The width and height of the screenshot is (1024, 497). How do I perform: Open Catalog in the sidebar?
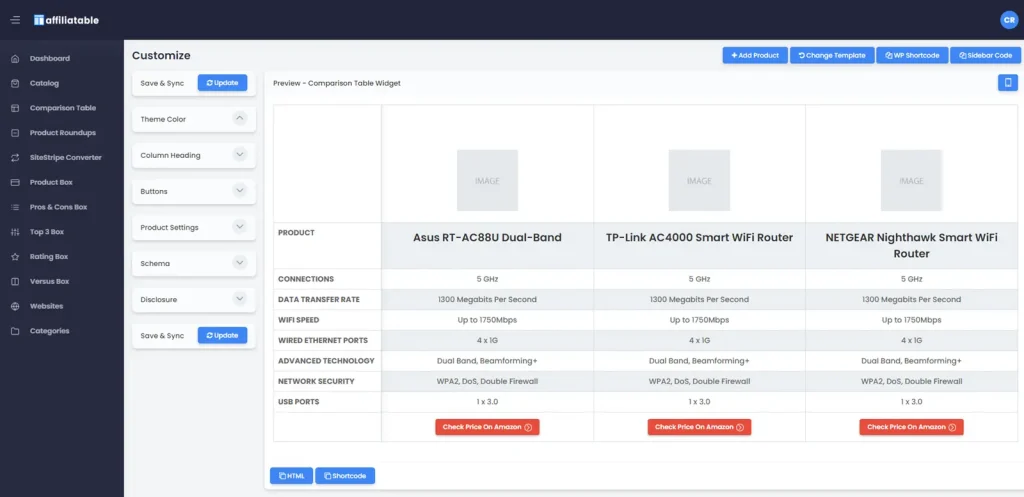pos(44,84)
